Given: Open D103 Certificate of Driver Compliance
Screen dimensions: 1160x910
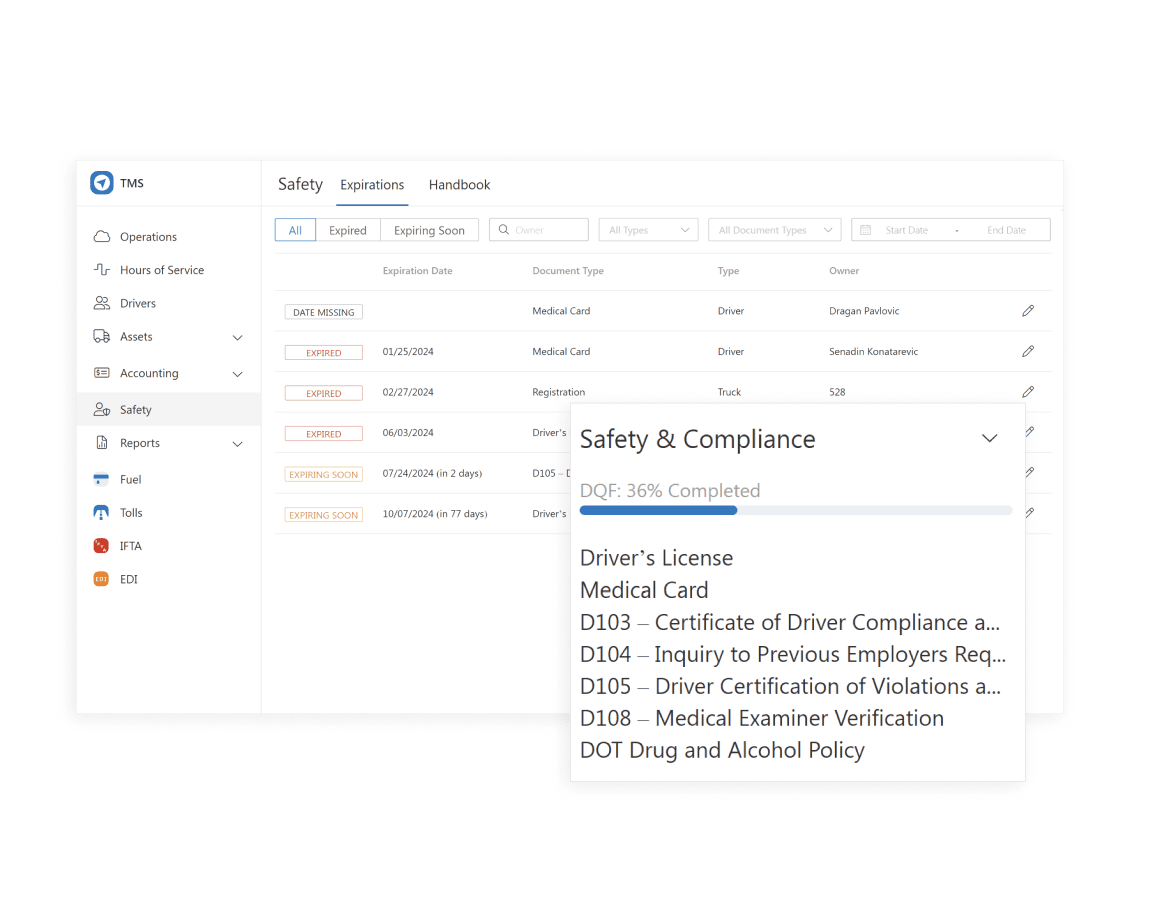Looking at the screenshot, I should pyautogui.click(x=789, y=622).
